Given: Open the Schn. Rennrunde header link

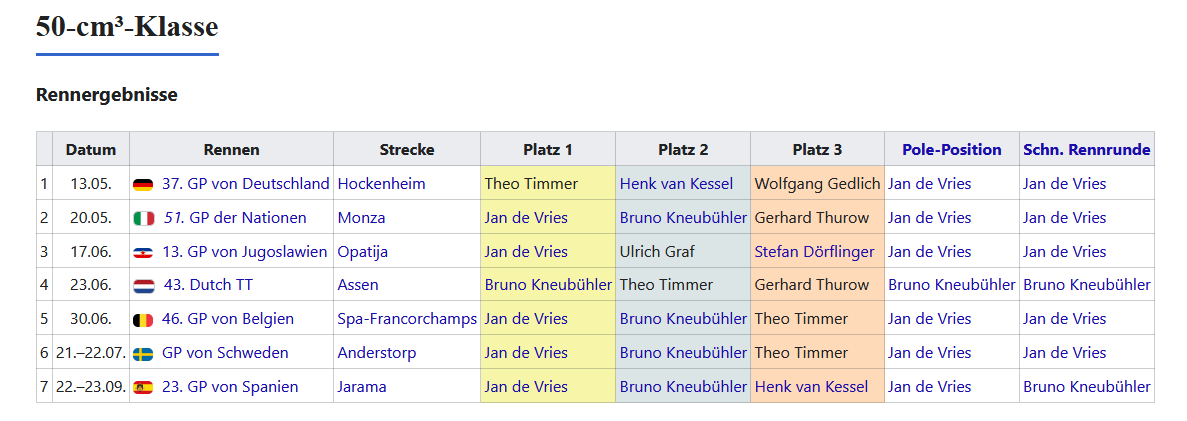Looking at the screenshot, I should [1086, 150].
